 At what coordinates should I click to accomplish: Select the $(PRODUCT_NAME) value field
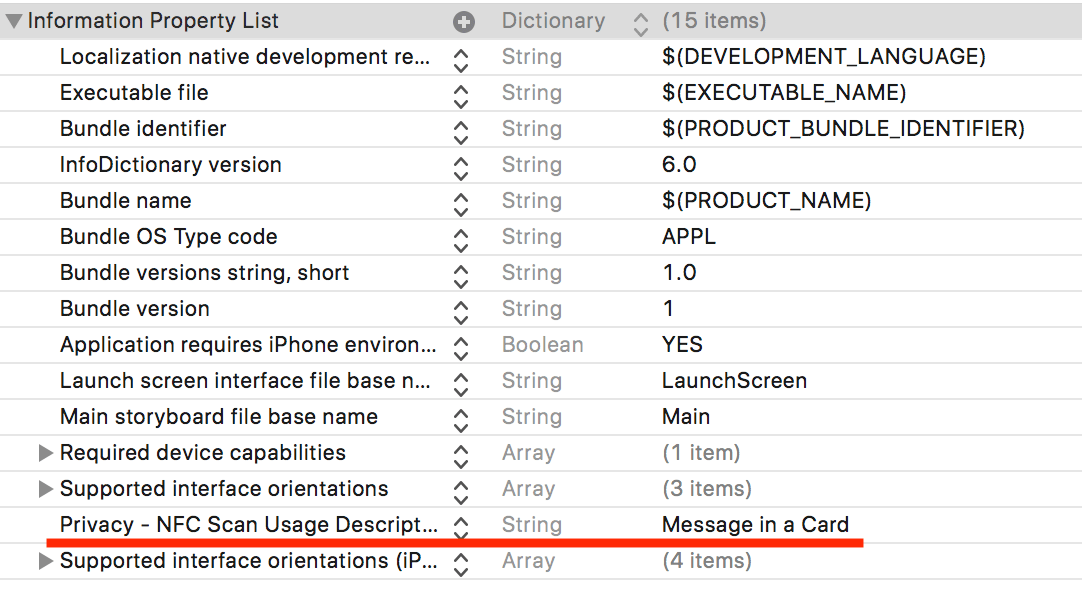(x=766, y=201)
